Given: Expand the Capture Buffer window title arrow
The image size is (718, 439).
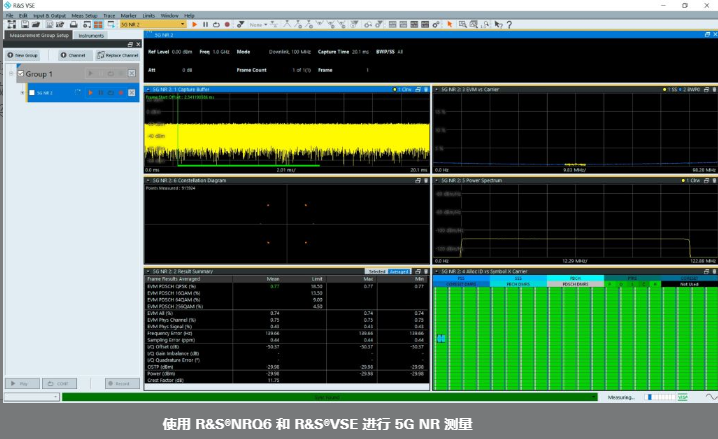Looking at the screenshot, I should coord(148,89).
